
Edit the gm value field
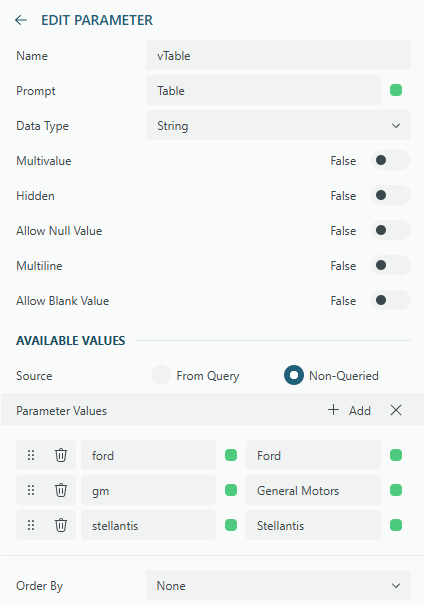[148, 490]
